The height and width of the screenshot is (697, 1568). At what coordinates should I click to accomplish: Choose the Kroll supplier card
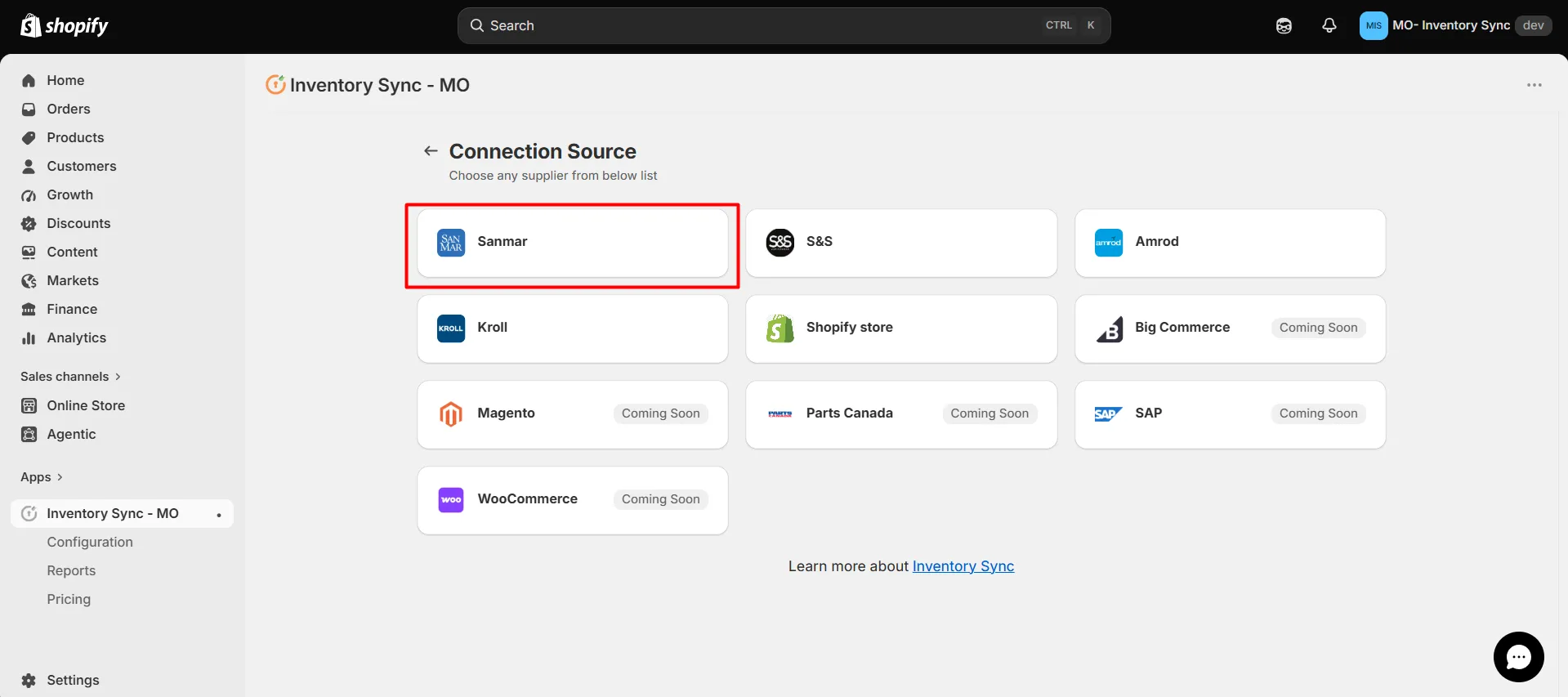click(x=572, y=328)
